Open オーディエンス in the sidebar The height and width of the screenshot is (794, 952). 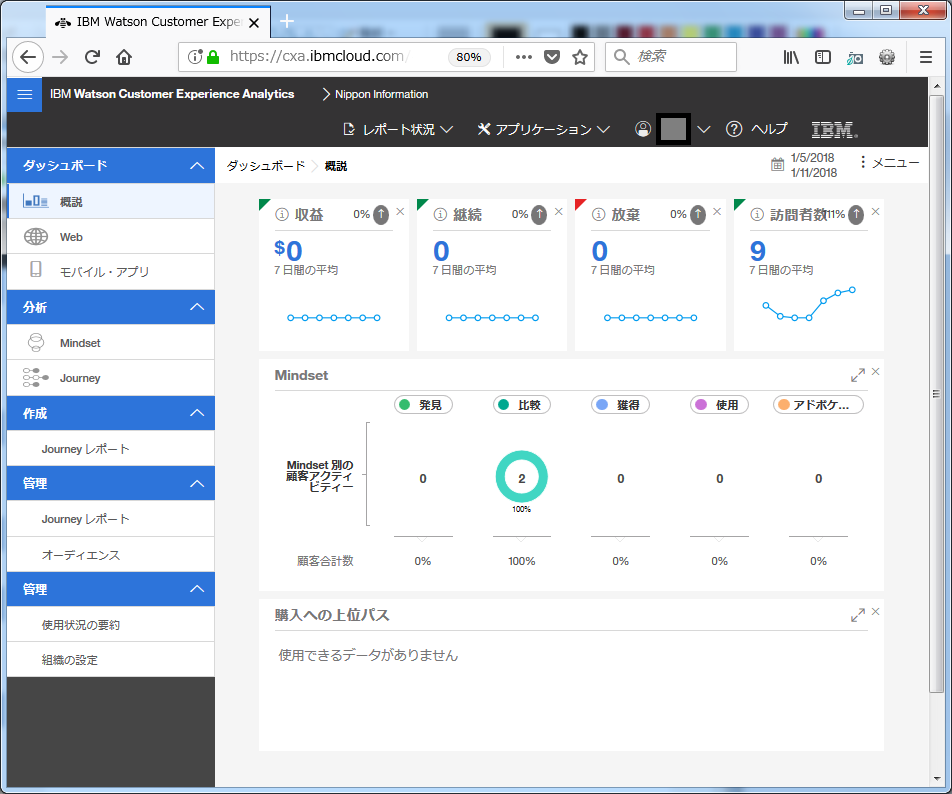click(110, 555)
